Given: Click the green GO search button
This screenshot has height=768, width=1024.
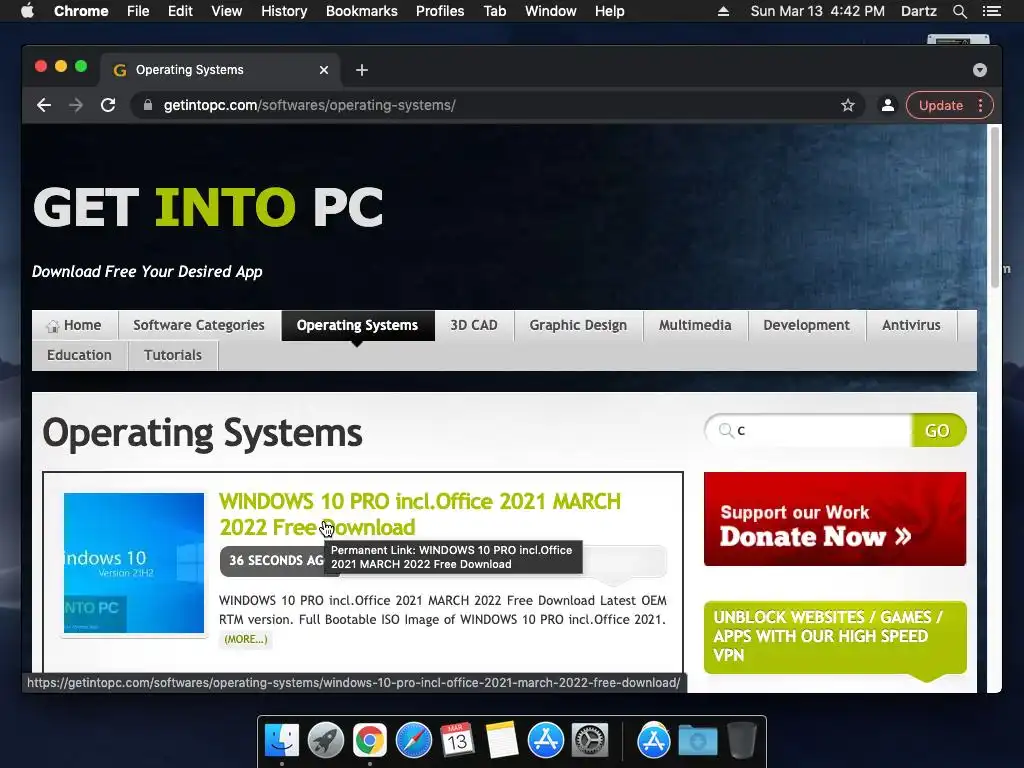Looking at the screenshot, I should click(938, 430).
